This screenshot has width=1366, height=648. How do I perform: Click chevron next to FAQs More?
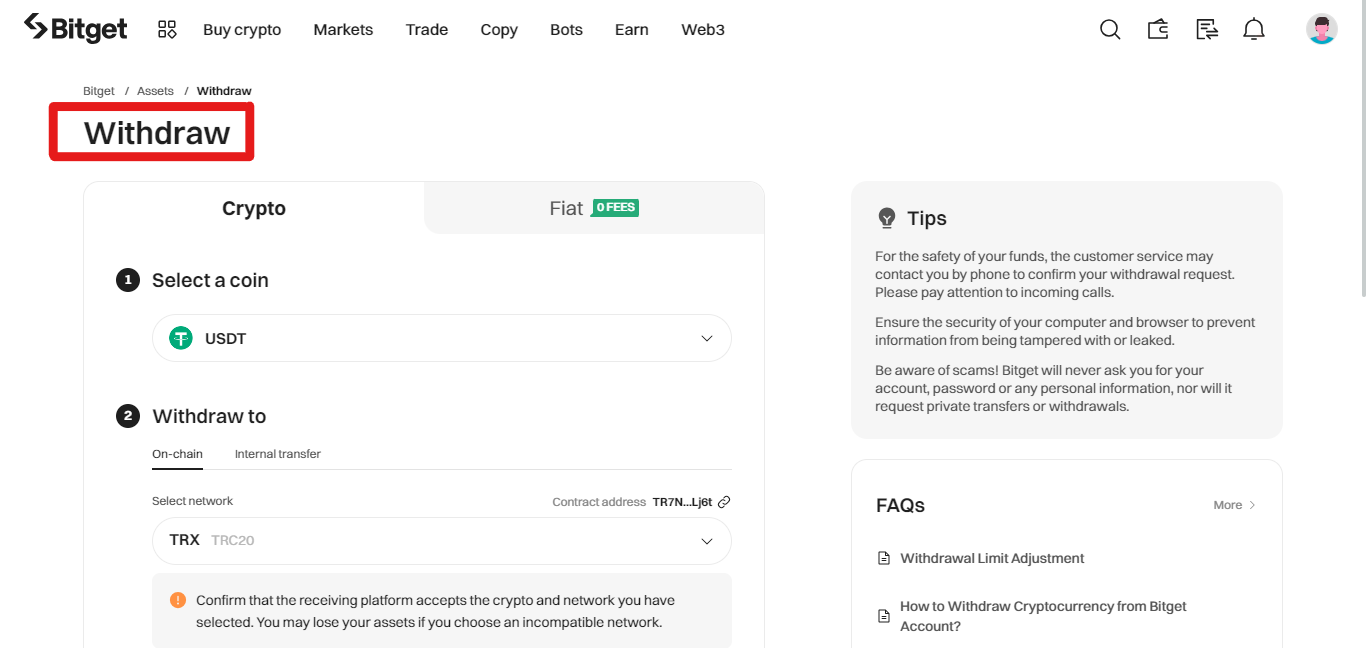coord(1252,505)
